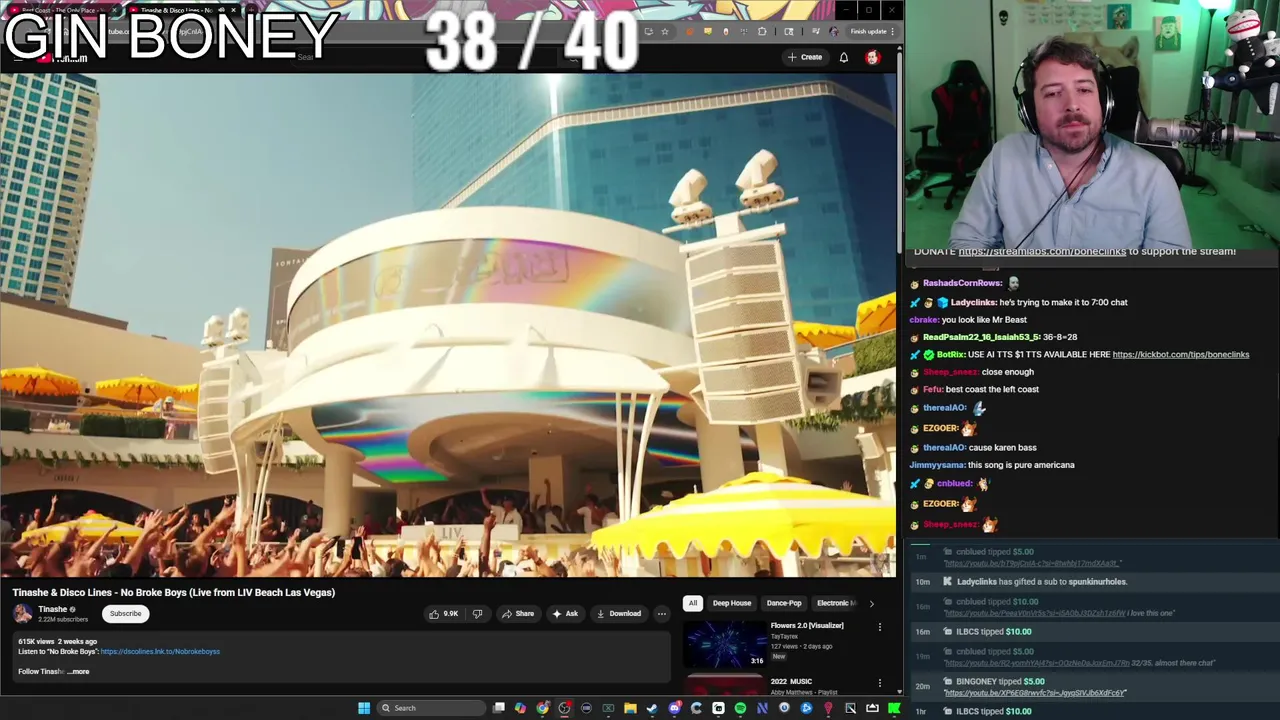The height and width of the screenshot is (720, 1280).
Task: Click Finish update in the browser
Action: [868, 31]
